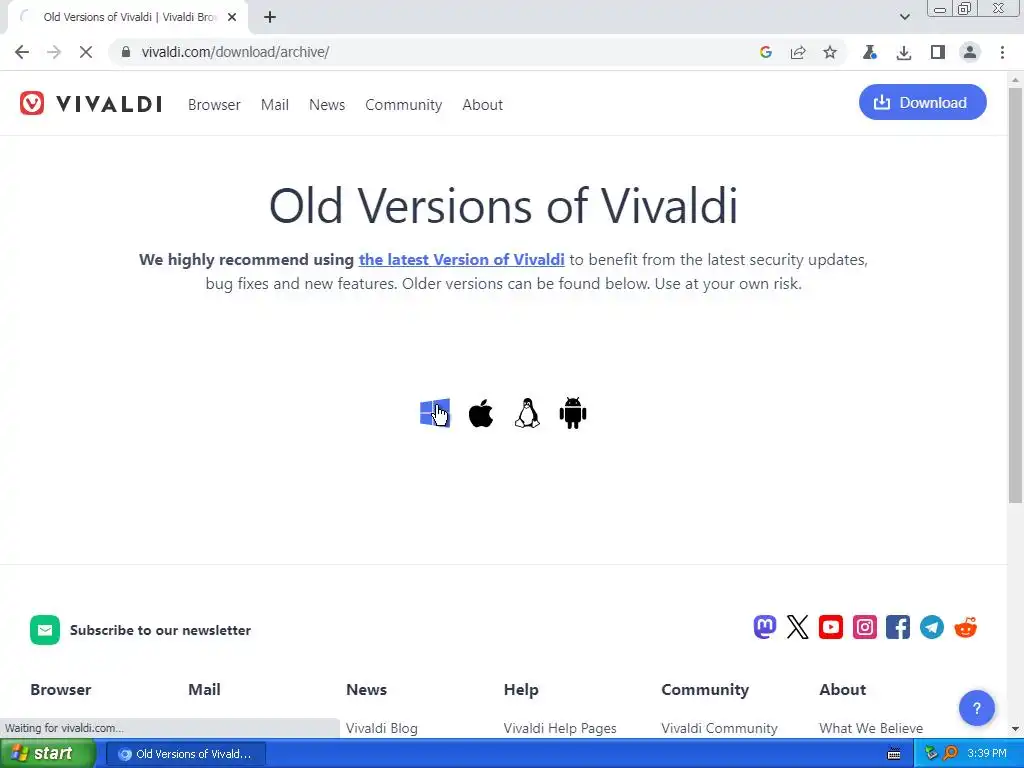Open the browser downloads icon
1024x768 pixels.
(x=904, y=52)
